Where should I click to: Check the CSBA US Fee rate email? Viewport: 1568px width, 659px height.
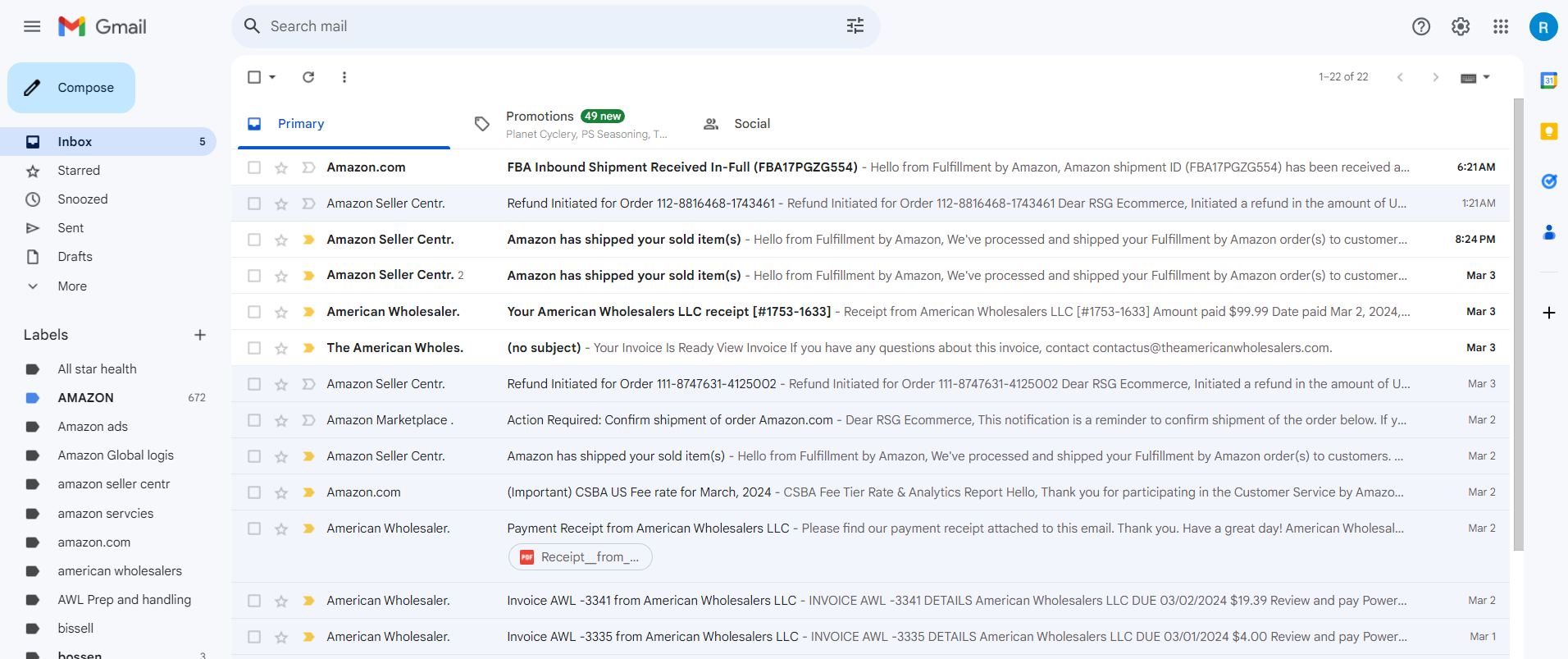tap(254, 492)
